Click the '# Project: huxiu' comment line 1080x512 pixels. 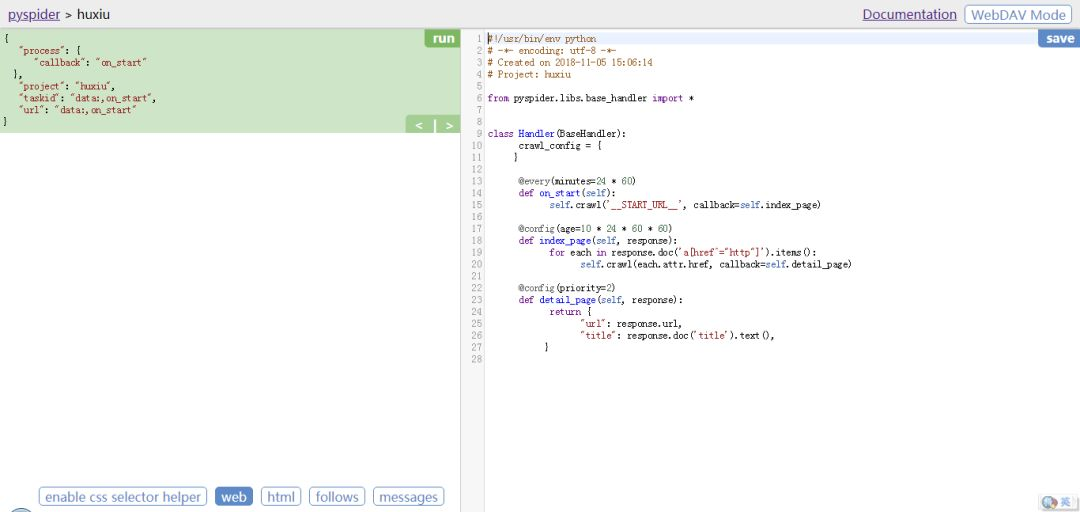529,74
